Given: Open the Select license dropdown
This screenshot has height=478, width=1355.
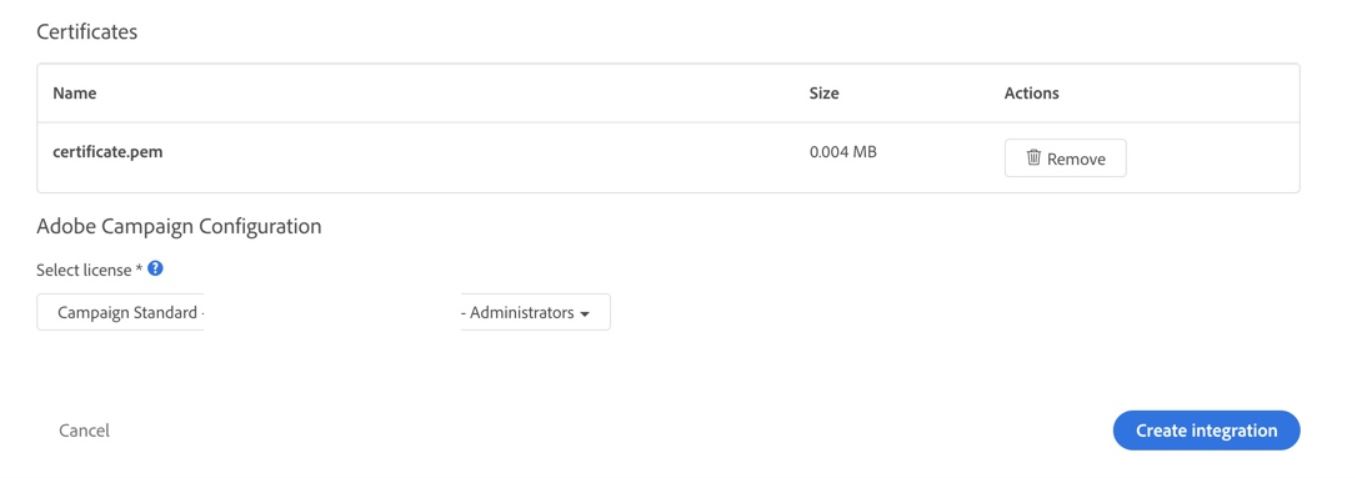Looking at the screenshot, I should click(x=323, y=312).
